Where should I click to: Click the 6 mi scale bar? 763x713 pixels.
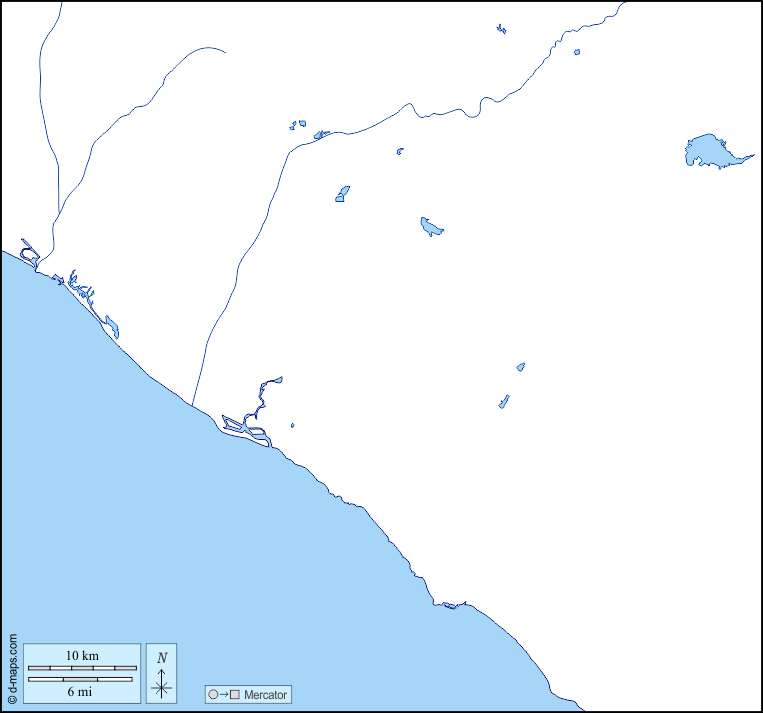coord(80,679)
